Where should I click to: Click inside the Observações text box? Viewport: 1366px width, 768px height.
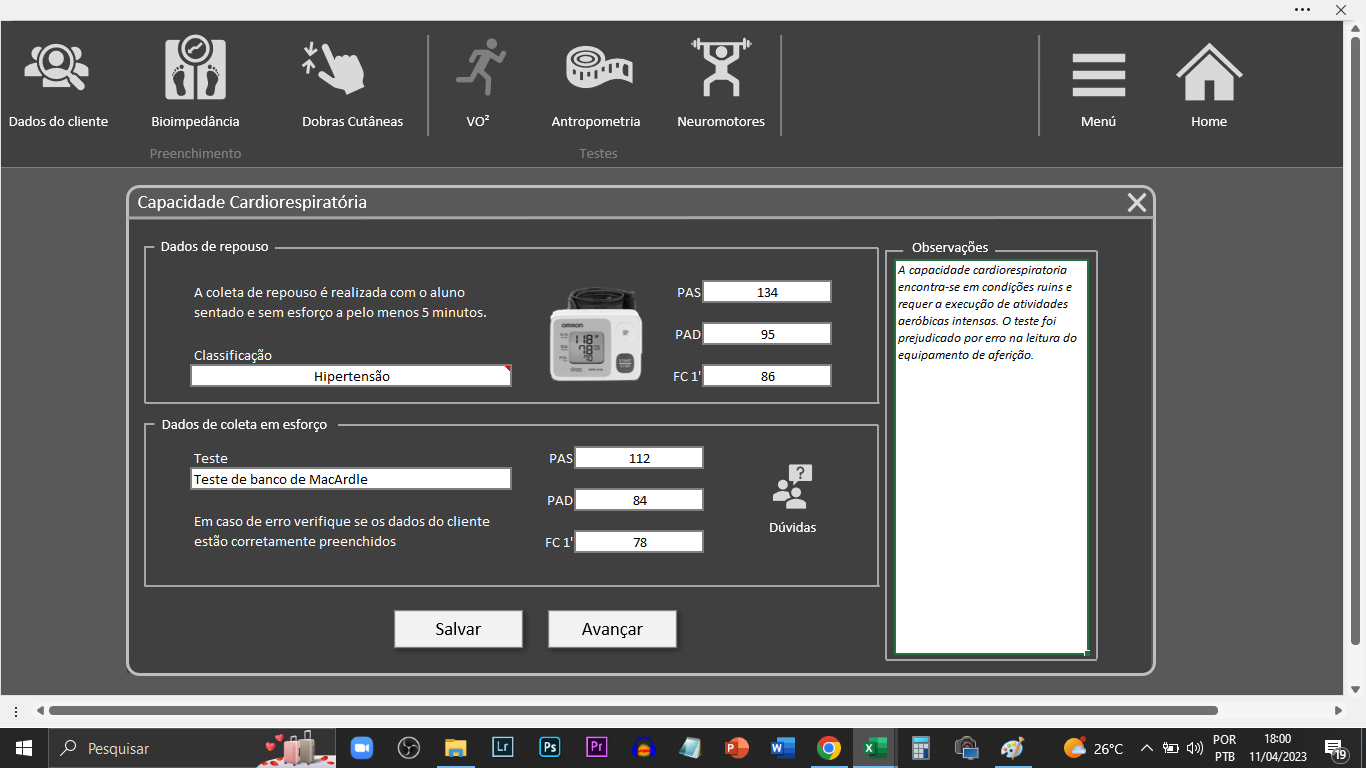pyautogui.click(x=990, y=500)
